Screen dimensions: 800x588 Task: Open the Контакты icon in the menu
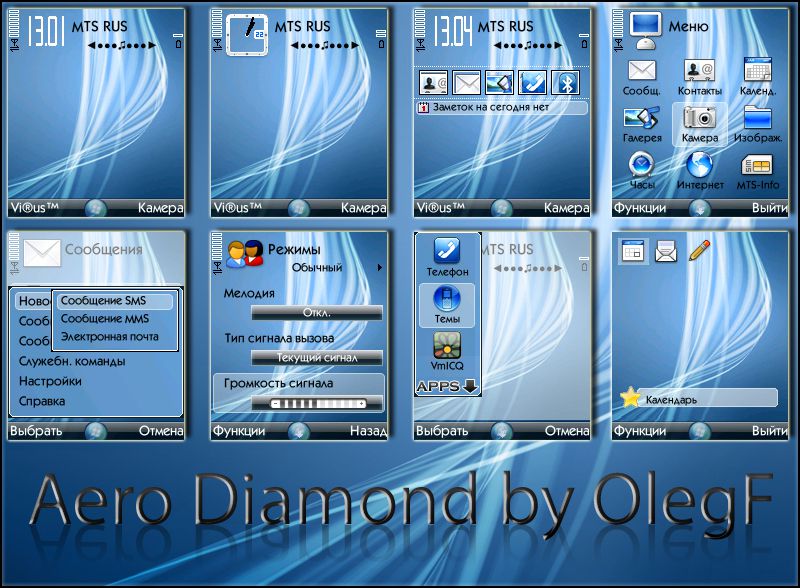[700, 71]
